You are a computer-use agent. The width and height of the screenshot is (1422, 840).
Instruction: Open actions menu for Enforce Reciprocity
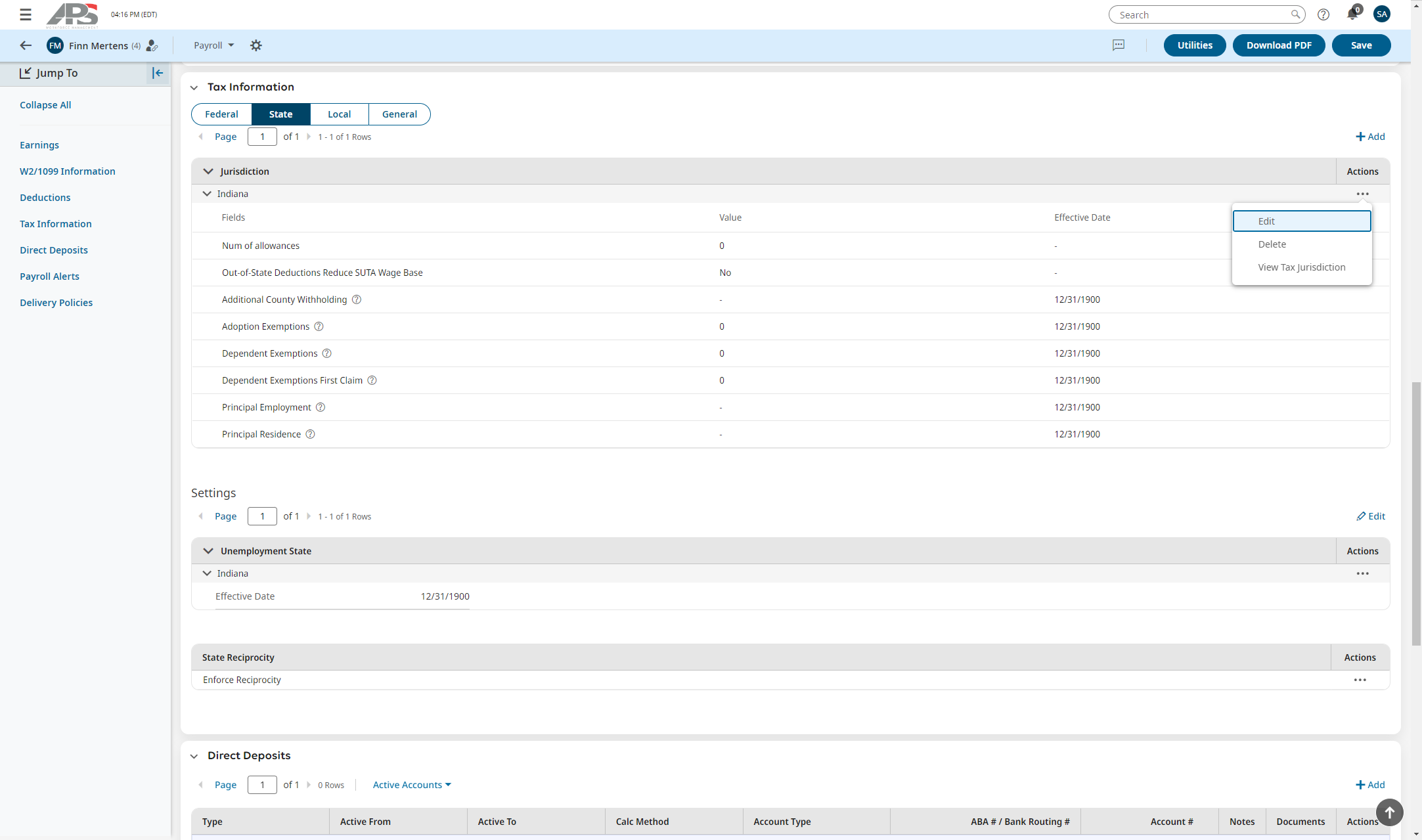click(x=1360, y=680)
